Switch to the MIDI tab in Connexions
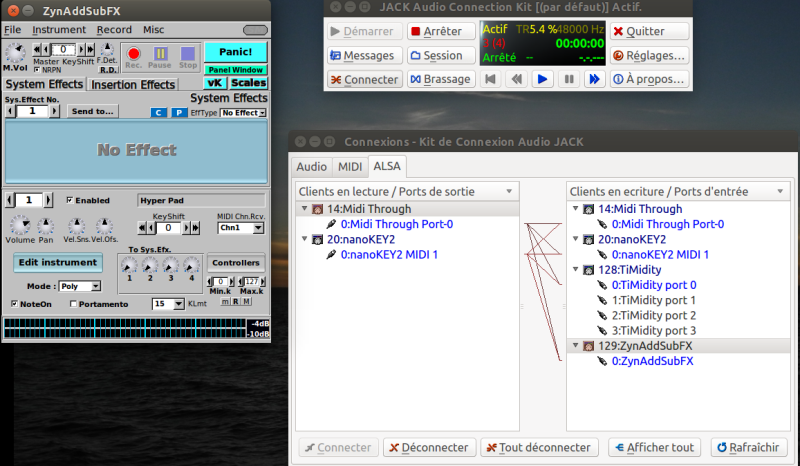800x466 pixels. tap(350, 167)
